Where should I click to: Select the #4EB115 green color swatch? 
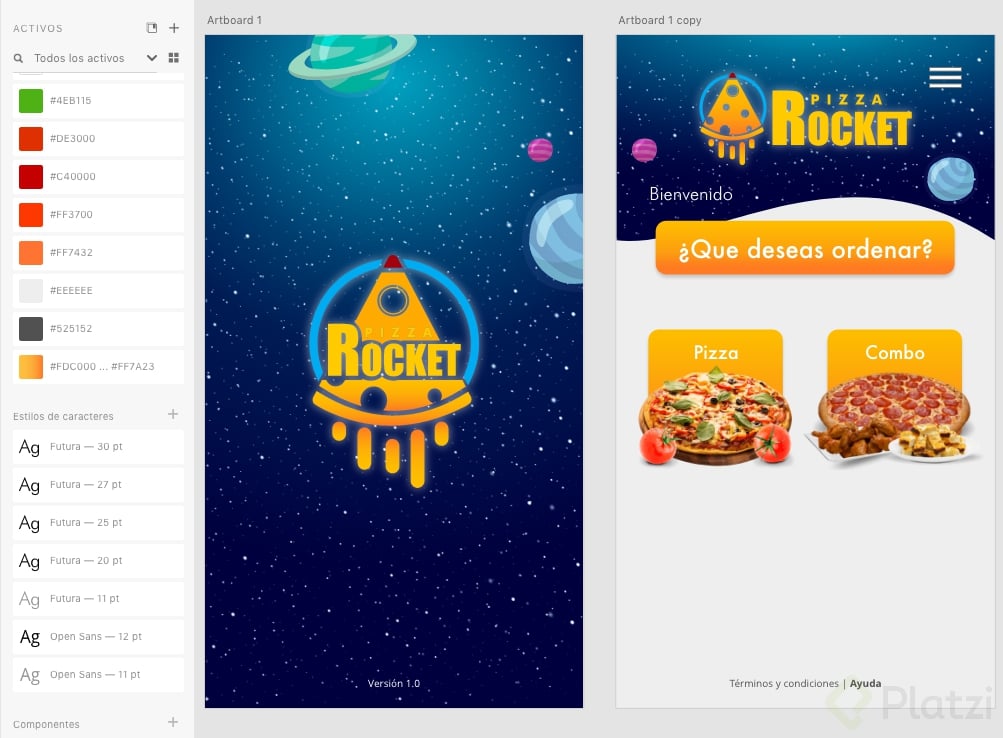click(x=31, y=101)
